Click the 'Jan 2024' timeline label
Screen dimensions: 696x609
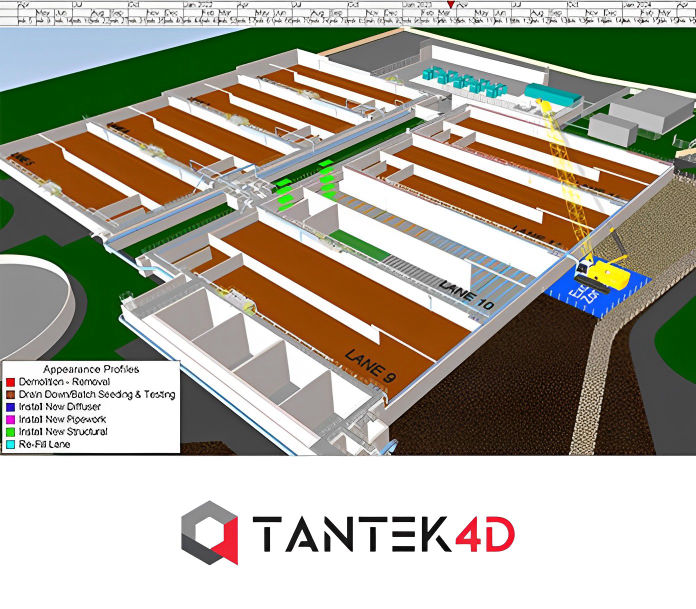(x=637, y=4)
